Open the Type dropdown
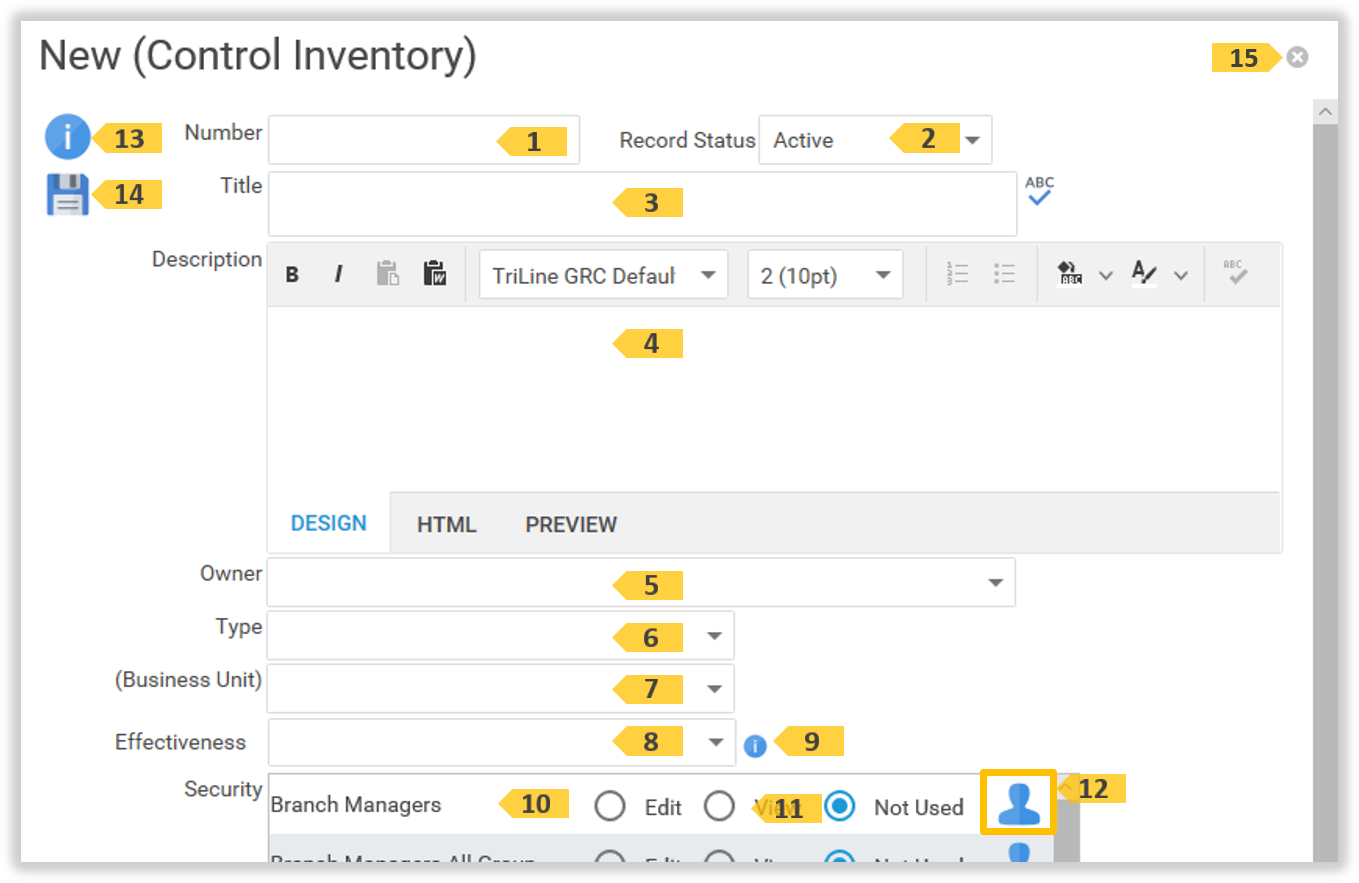 [716, 635]
